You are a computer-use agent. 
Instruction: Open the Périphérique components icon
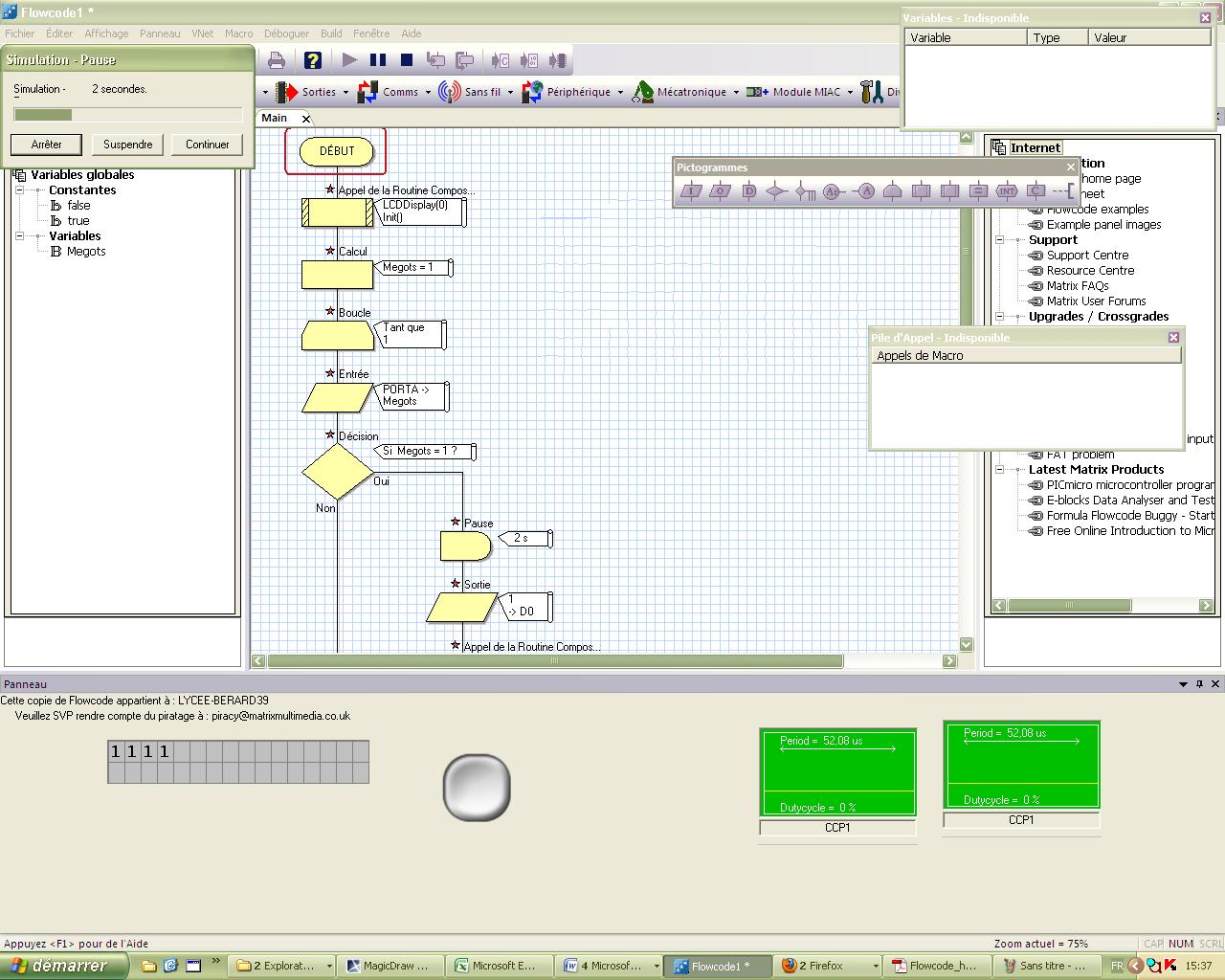coord(532,92)
